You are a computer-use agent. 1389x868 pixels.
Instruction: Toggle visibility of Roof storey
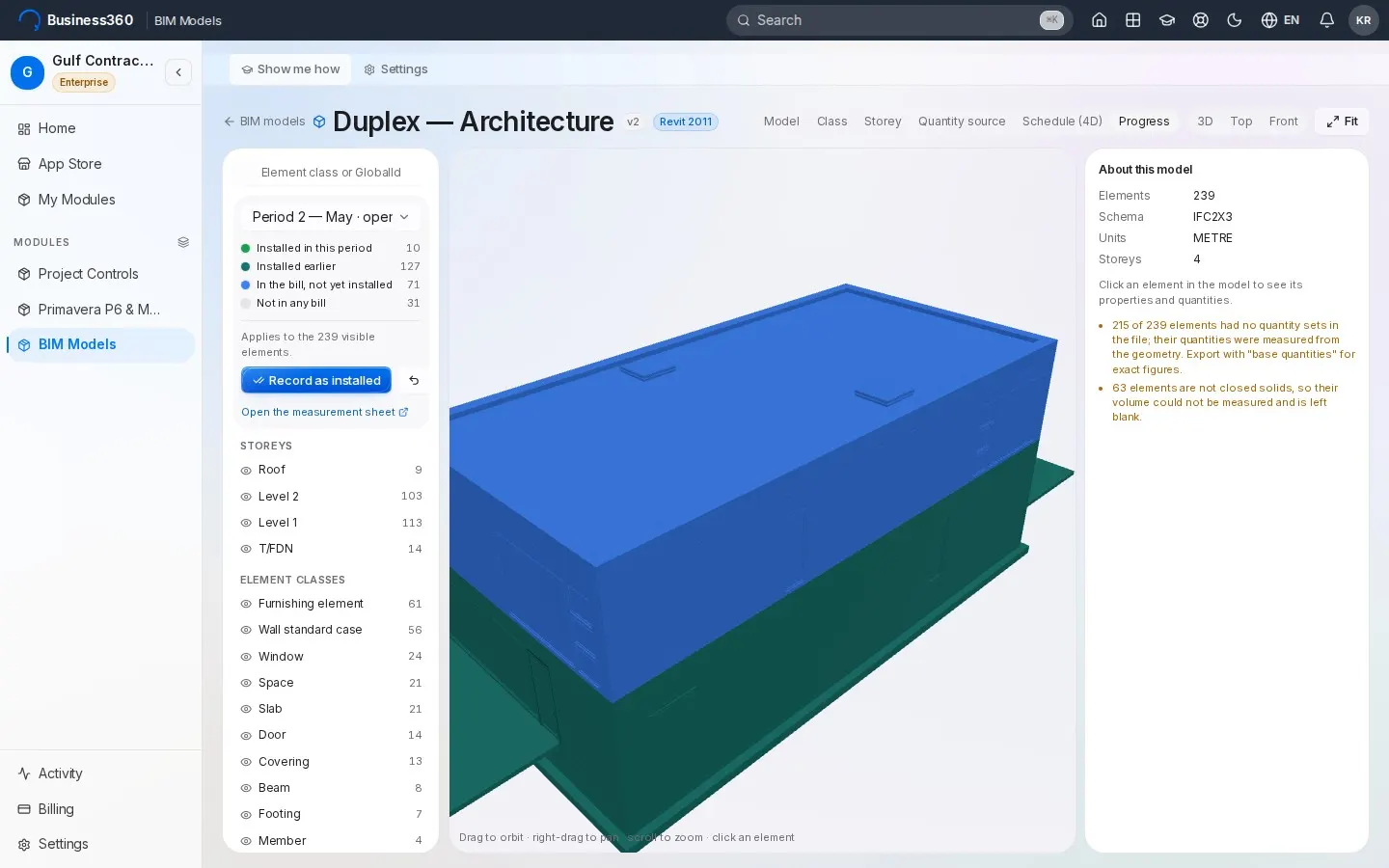pos(246,471)
